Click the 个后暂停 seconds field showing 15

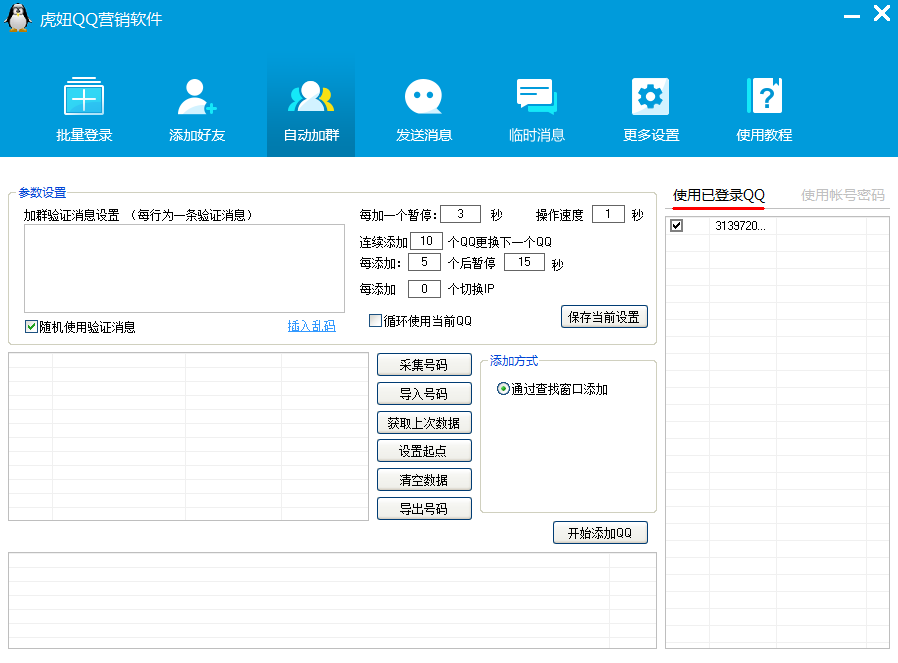[x=524, y=262]
